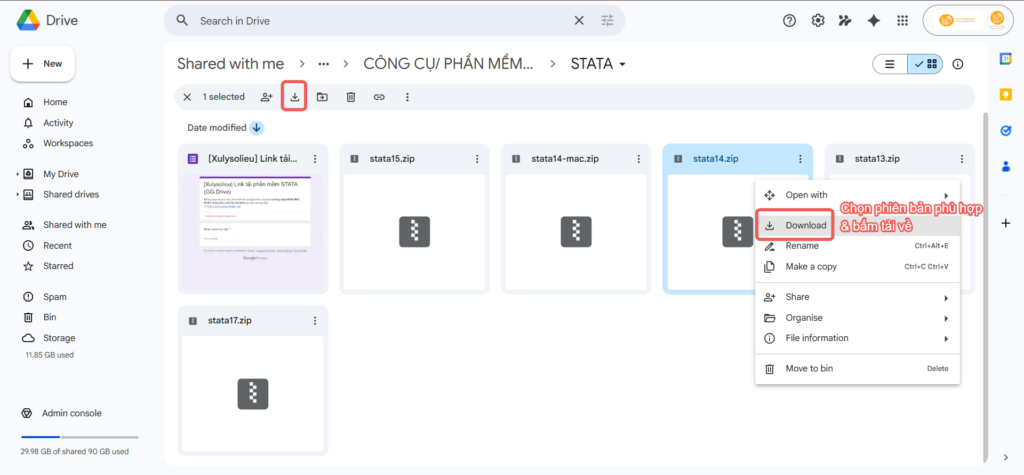1024x475 pixels.
Task: Clear the current selection with X
Action: tap(187, 97)
